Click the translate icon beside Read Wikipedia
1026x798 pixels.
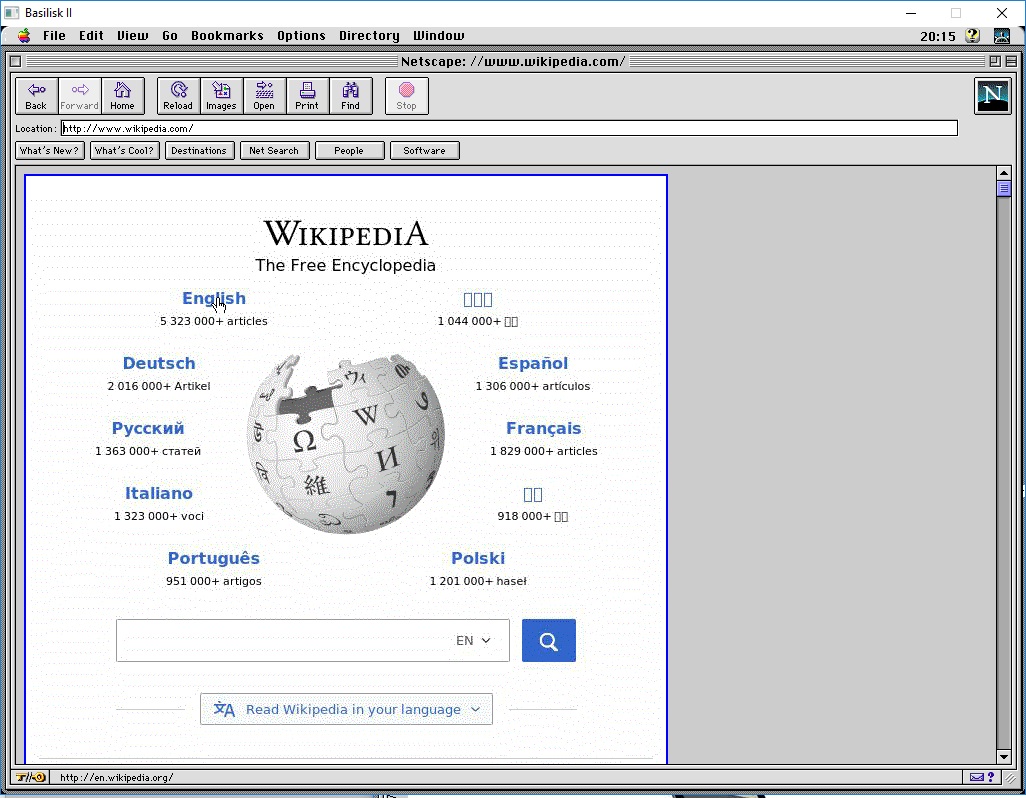pyautogui.click(x=224, y=709)
